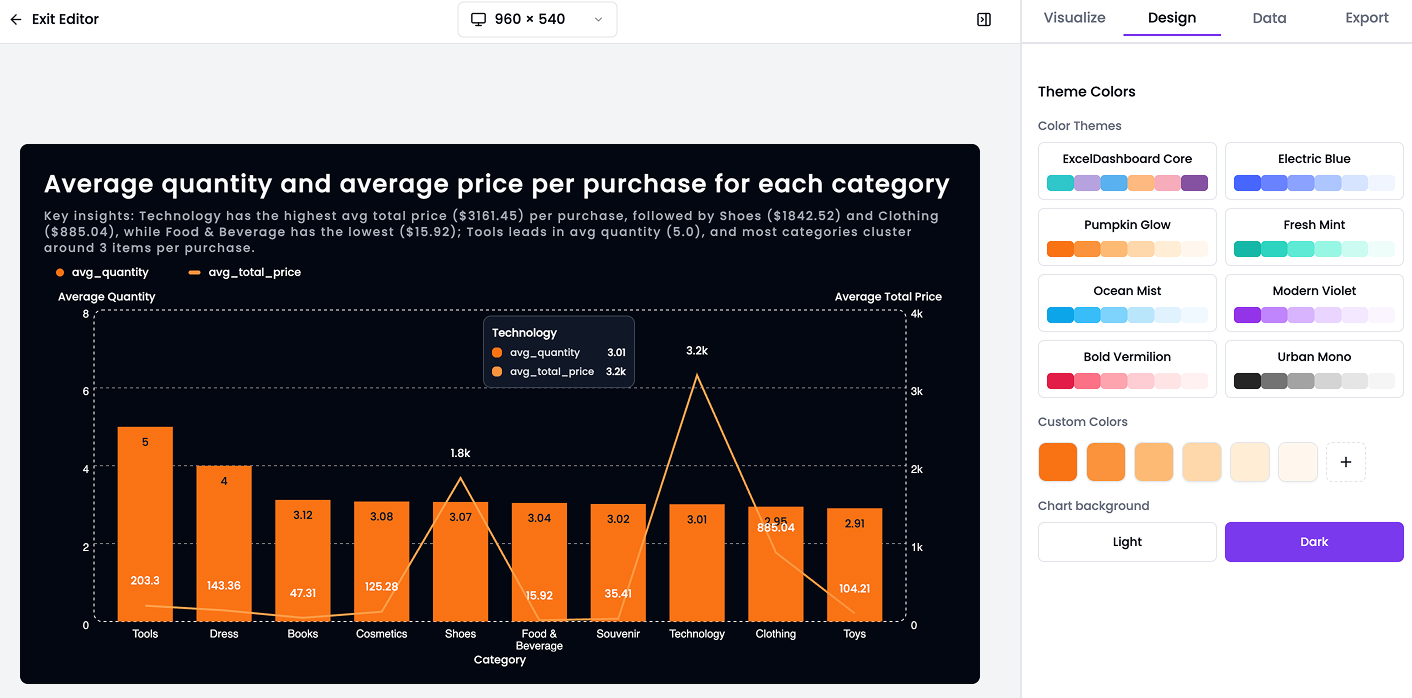Switch chart background to Light
The image size is (1412, 698).
click(1126, 541)
